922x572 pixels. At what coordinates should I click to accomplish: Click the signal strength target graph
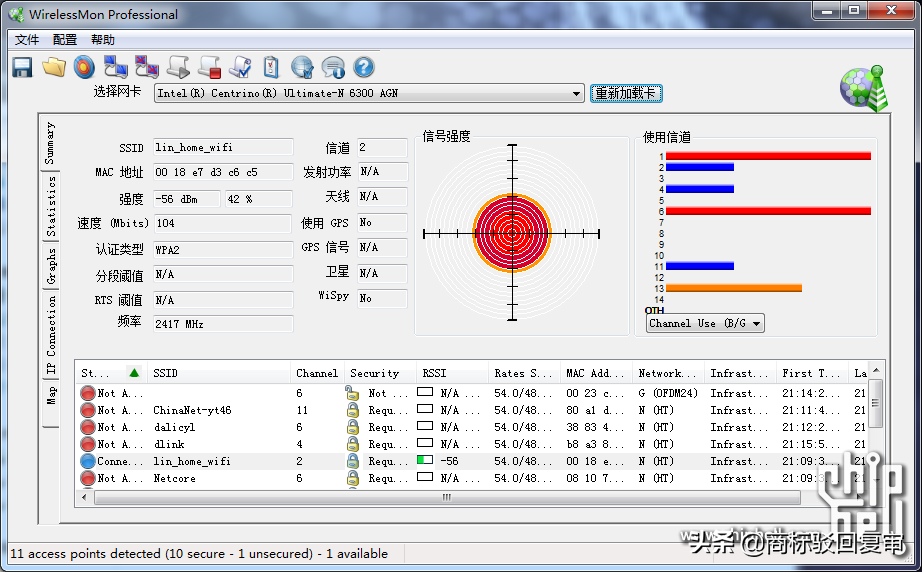(512, 233)
